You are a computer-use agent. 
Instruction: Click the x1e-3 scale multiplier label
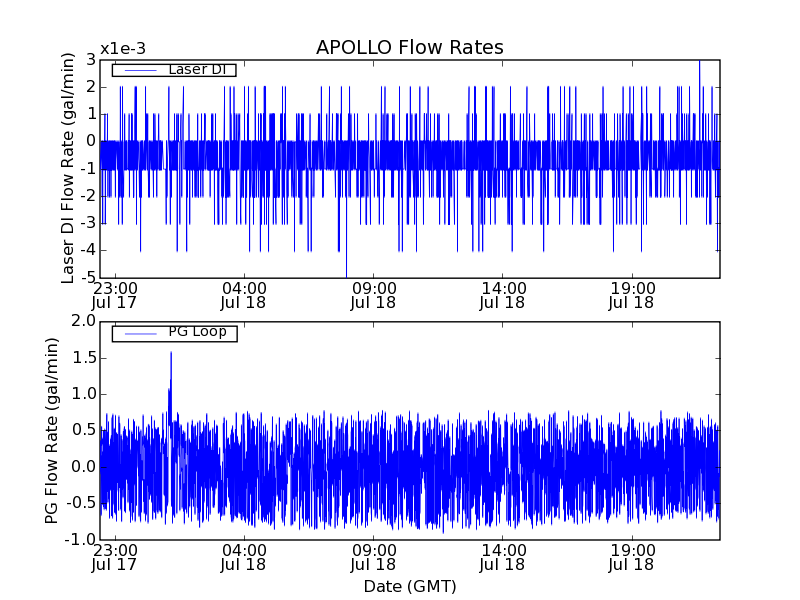pyautogui.click(x=122, y=49)
